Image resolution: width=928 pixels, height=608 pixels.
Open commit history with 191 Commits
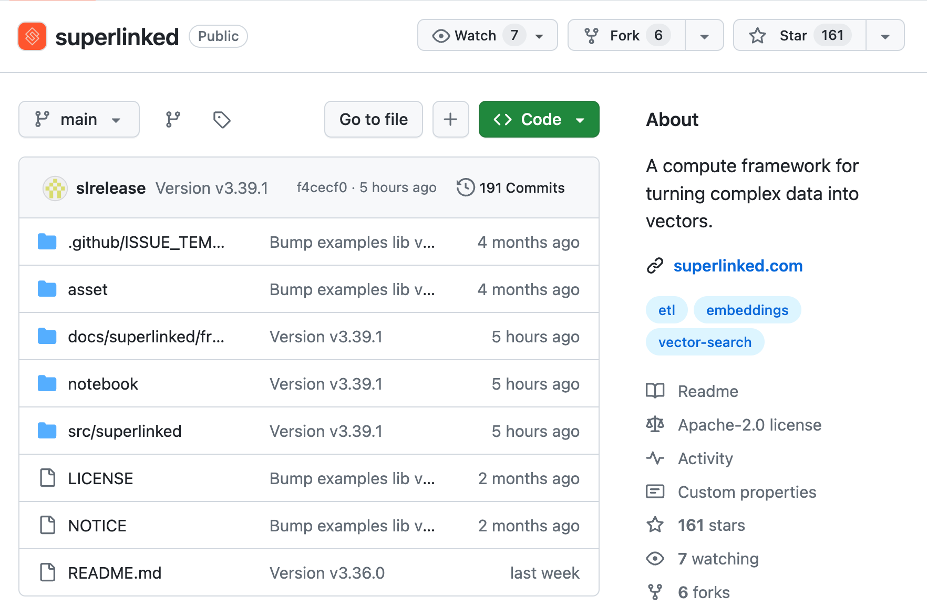(x=510, y=188)
